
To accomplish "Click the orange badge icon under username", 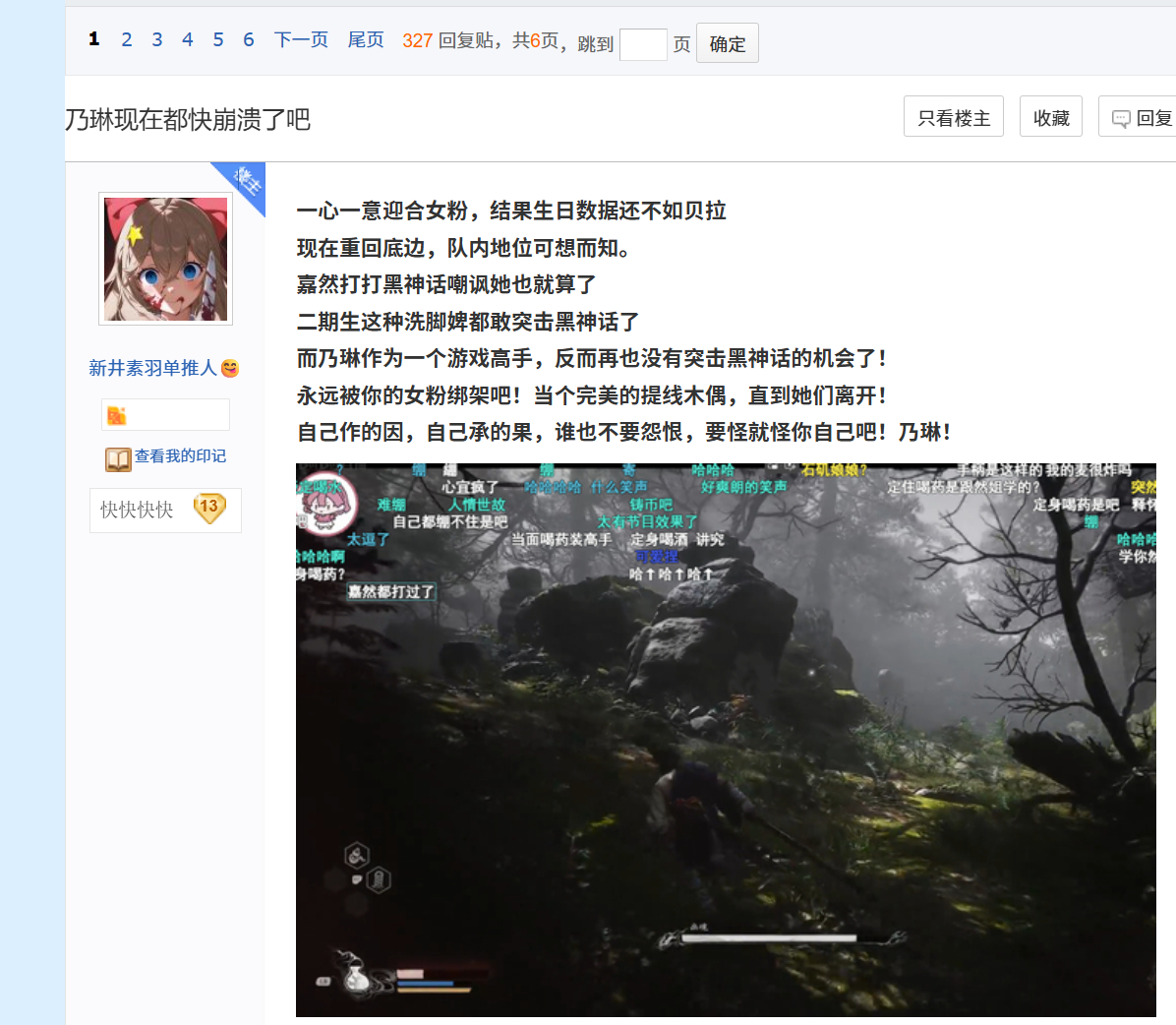I will [x=116, y=415].
